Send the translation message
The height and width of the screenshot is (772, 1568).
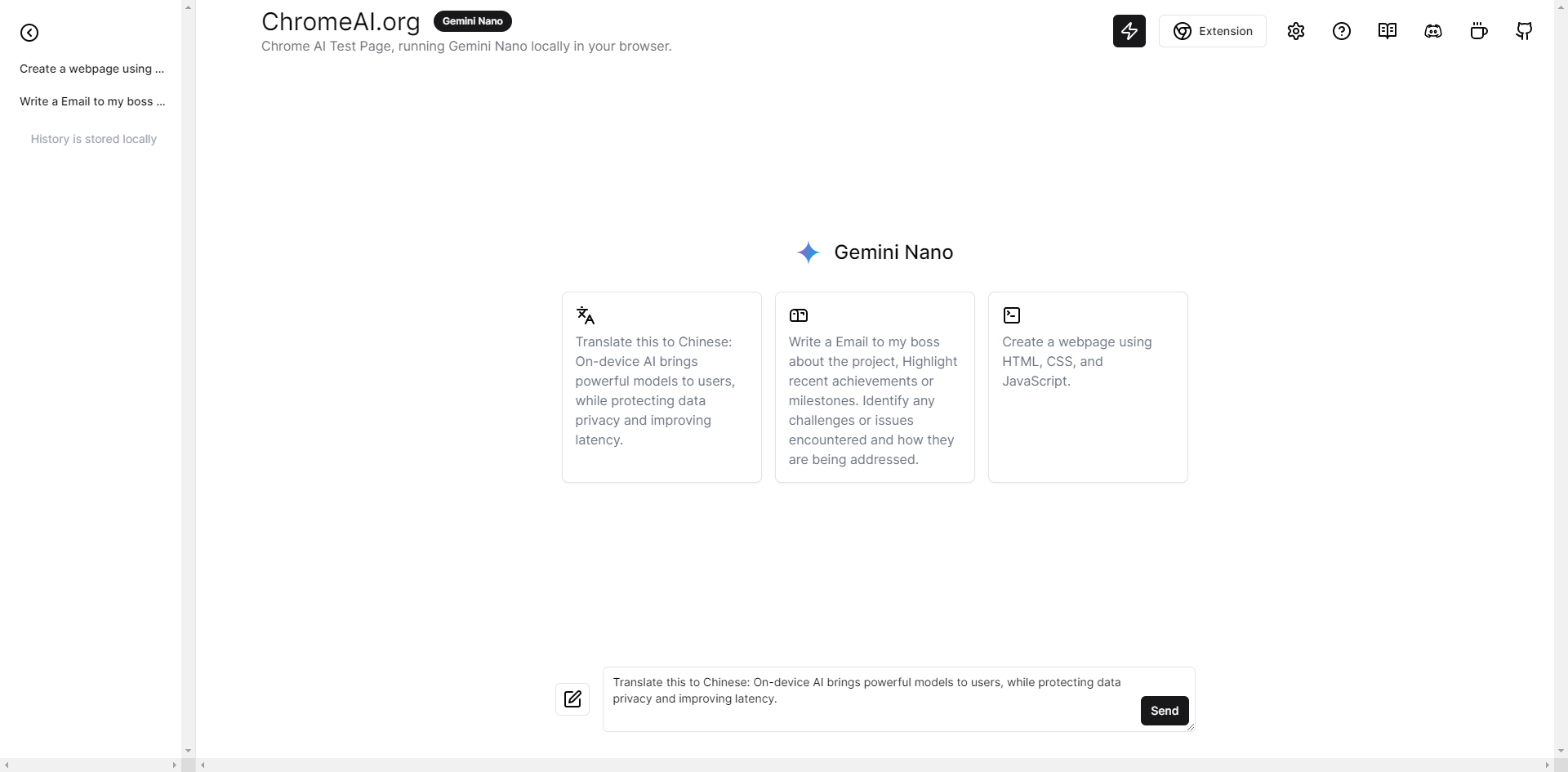tap(1165, 711)
